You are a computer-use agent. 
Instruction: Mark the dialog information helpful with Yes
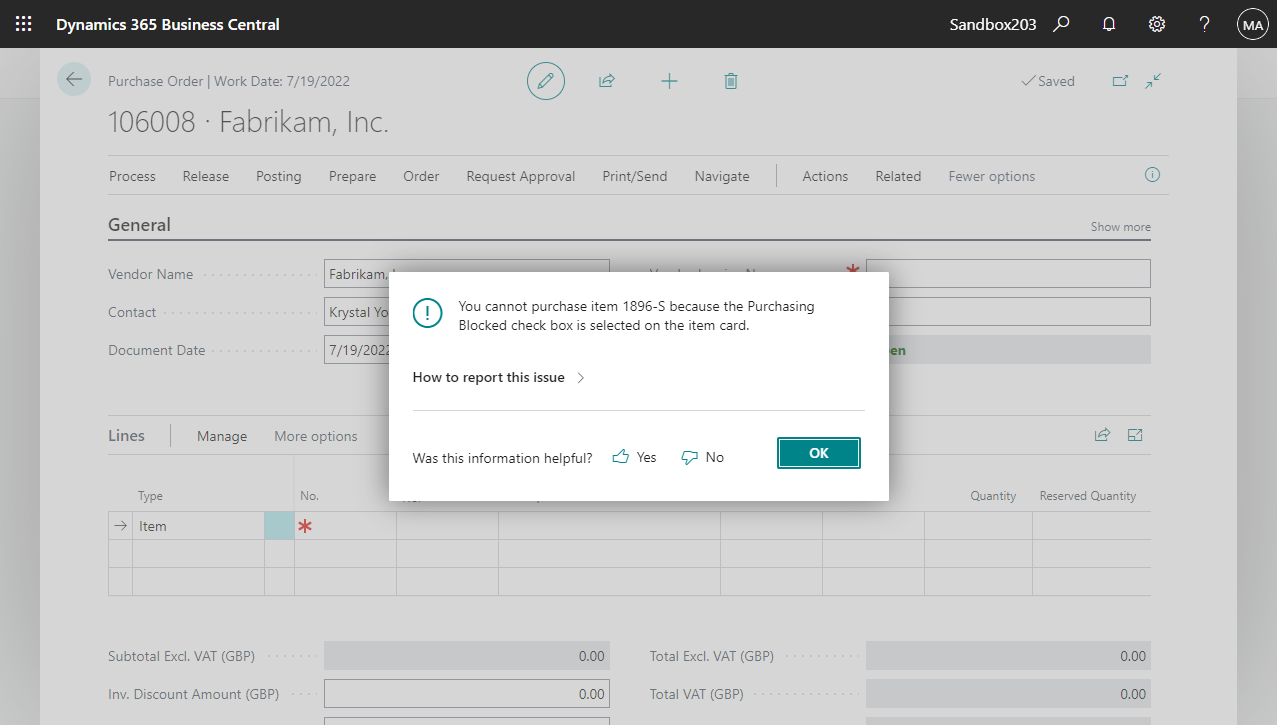[x=633, y=457]
